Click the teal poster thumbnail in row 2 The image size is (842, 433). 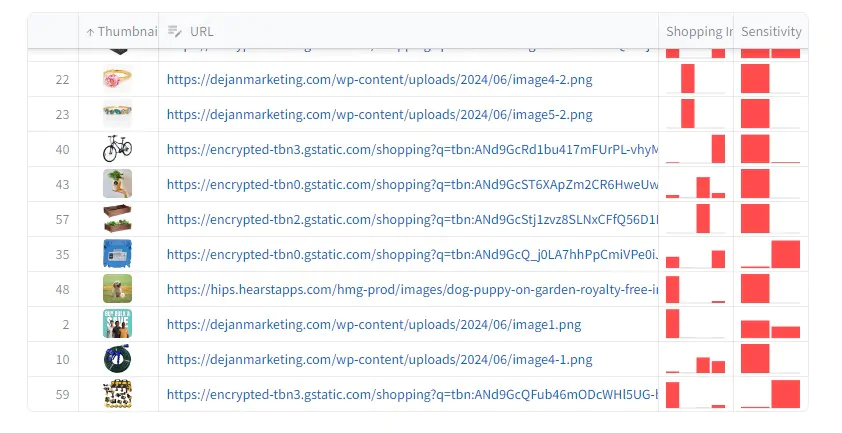click(x=117, y=324)
